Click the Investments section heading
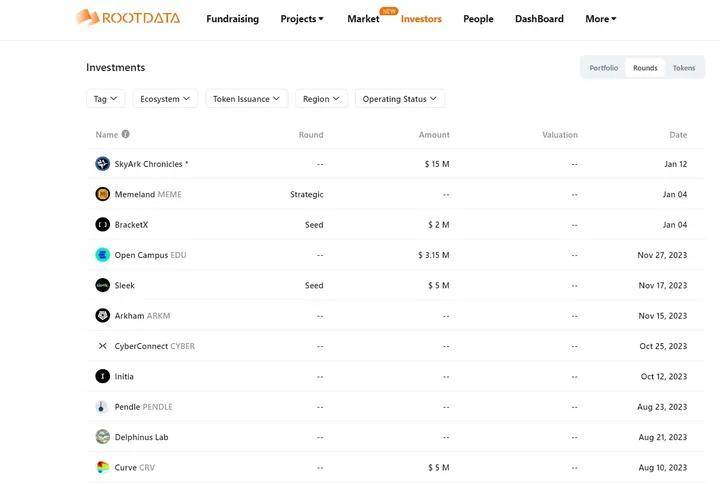 pyautogui.click(x=116, y=67)
